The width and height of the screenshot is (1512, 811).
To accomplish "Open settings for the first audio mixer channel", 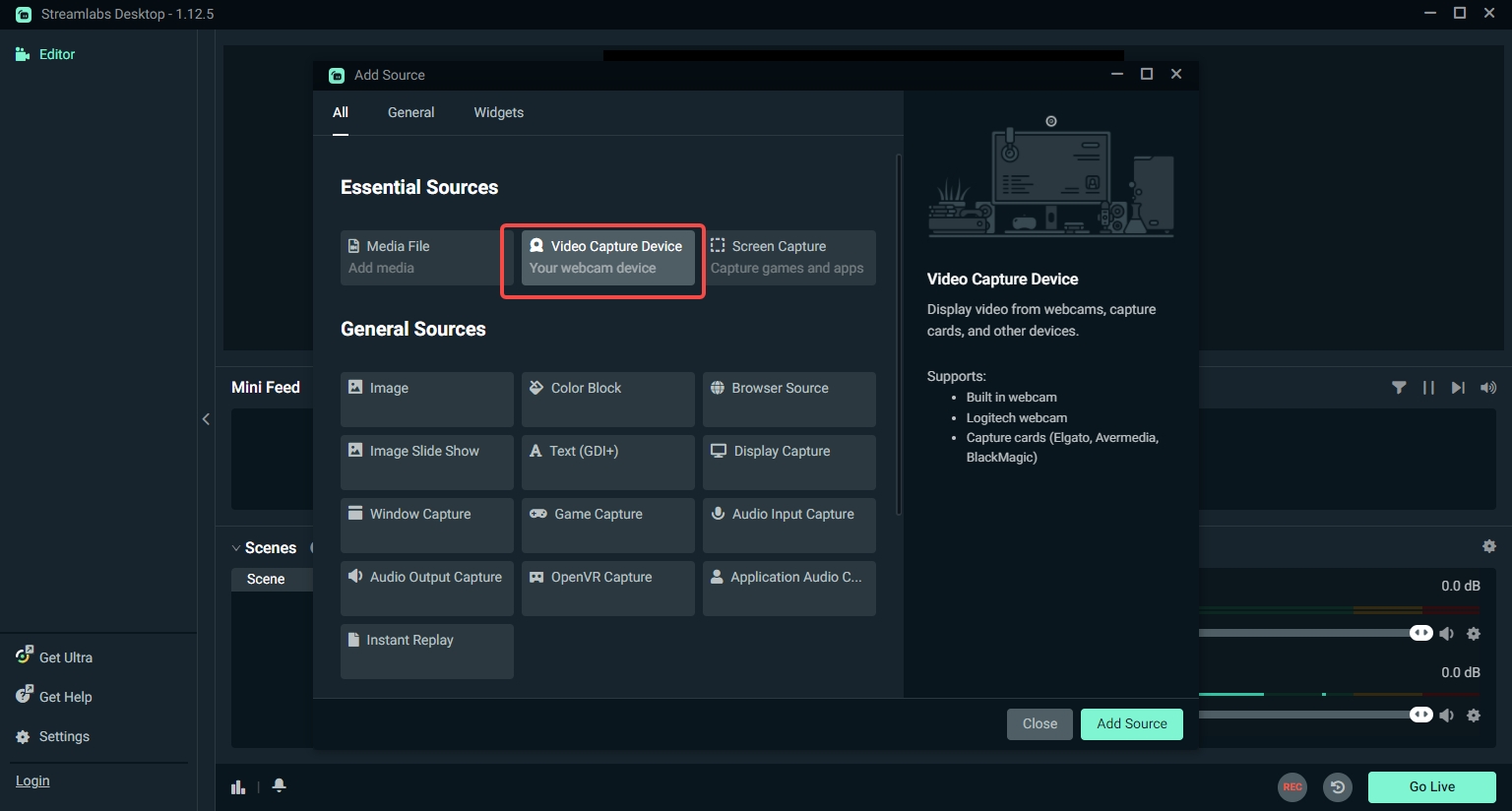I will tap(1474, 633).
